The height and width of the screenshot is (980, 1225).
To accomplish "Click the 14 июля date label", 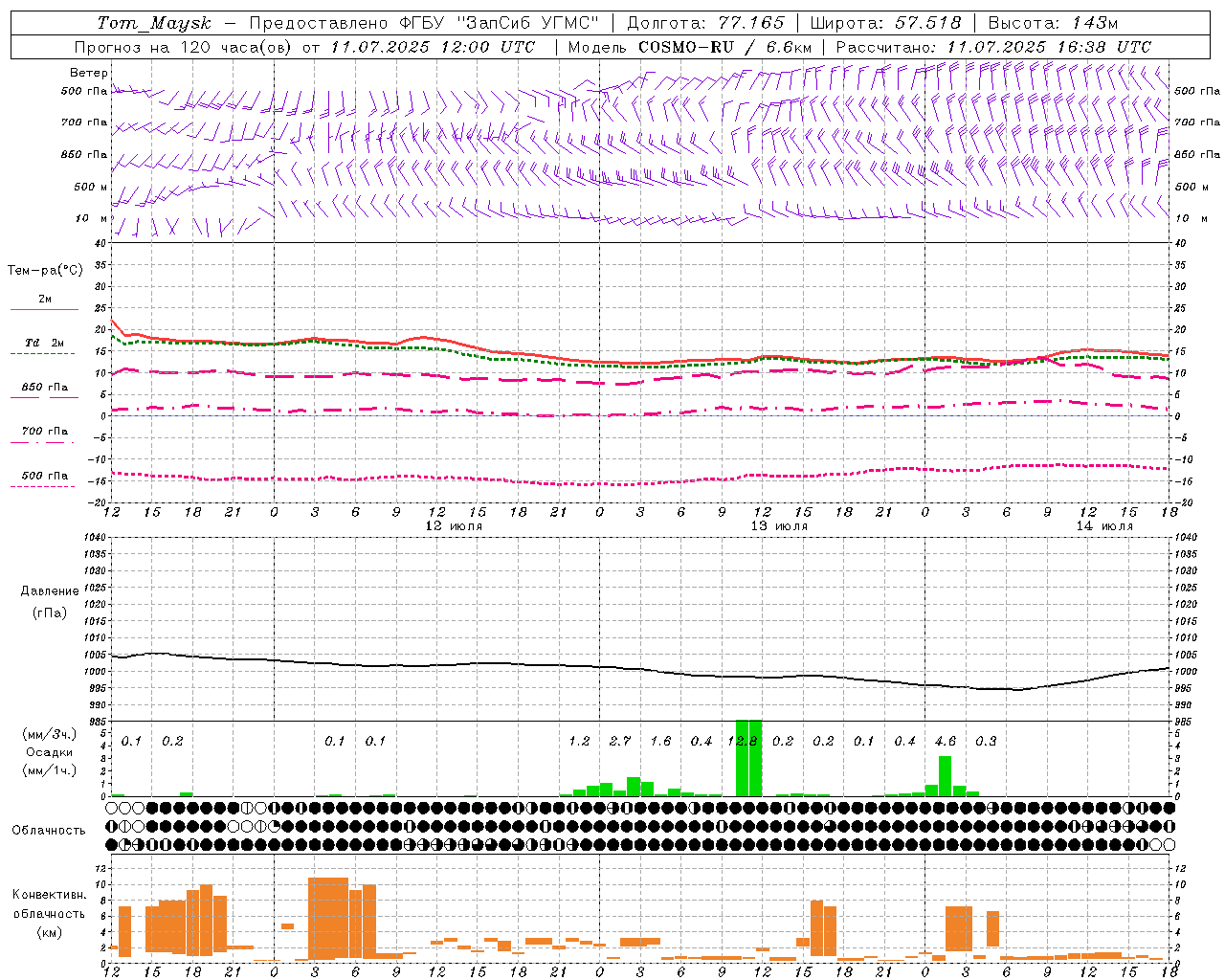I will [1104, 526].
